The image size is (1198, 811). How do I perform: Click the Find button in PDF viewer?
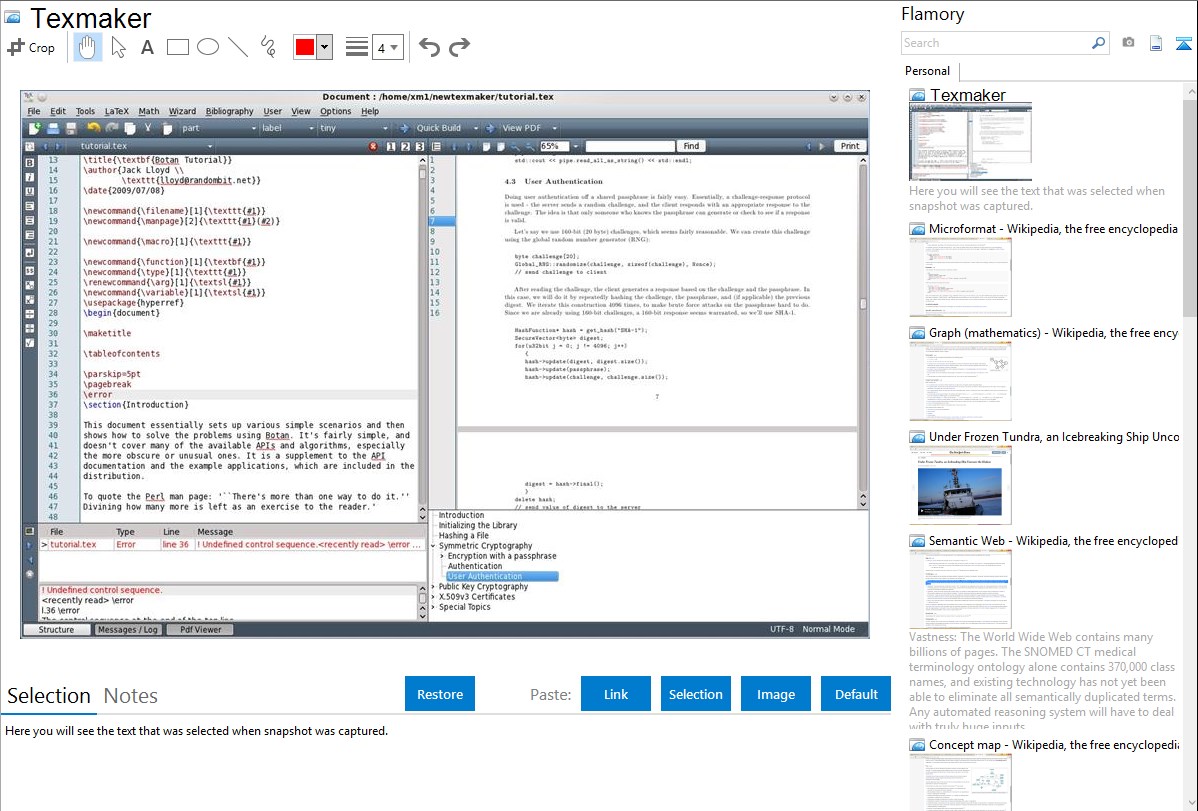coord(691,146)
